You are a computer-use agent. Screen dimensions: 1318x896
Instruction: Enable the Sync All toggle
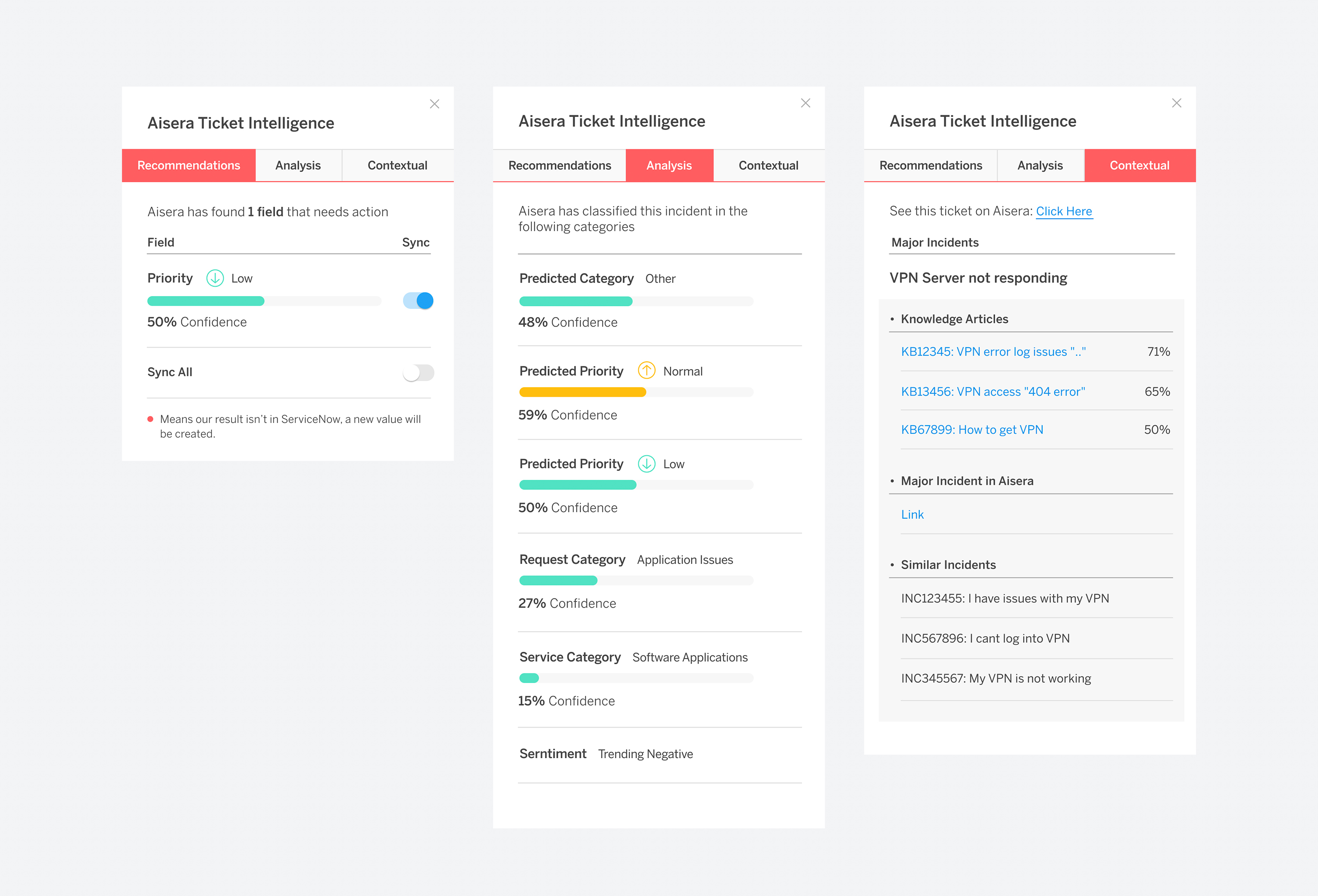418,372
